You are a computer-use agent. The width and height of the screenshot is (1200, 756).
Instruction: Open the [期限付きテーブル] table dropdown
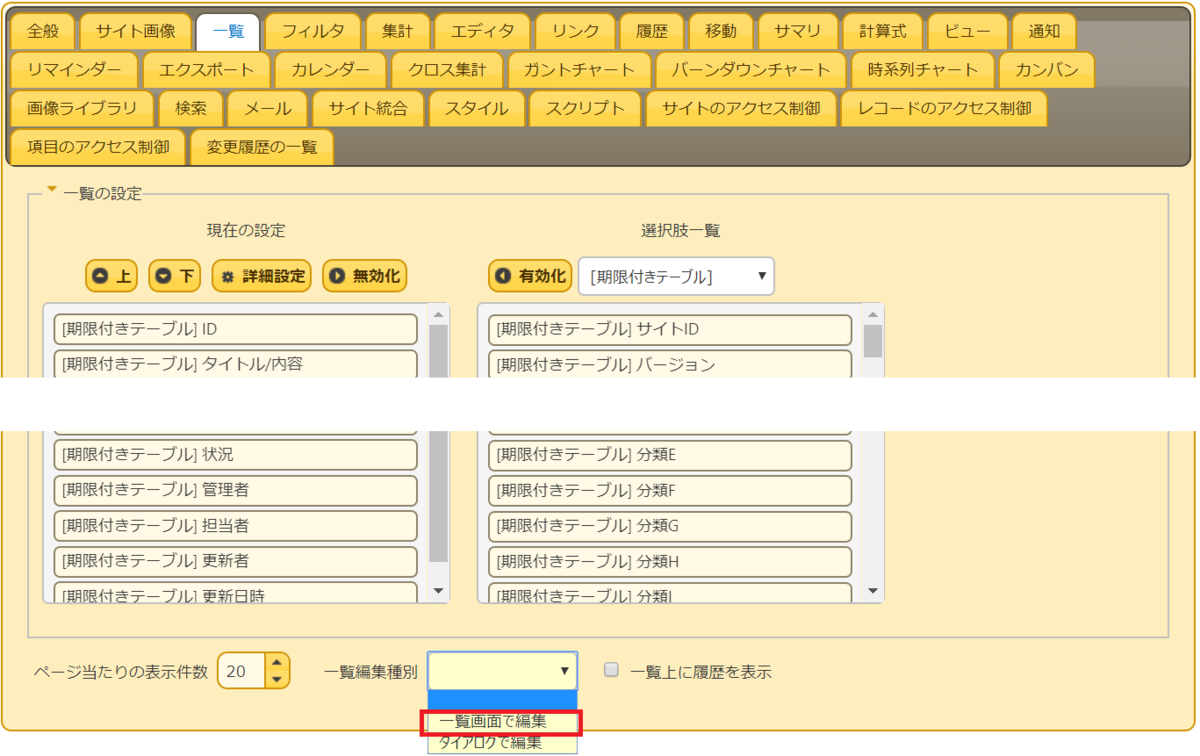pos(676,276)
